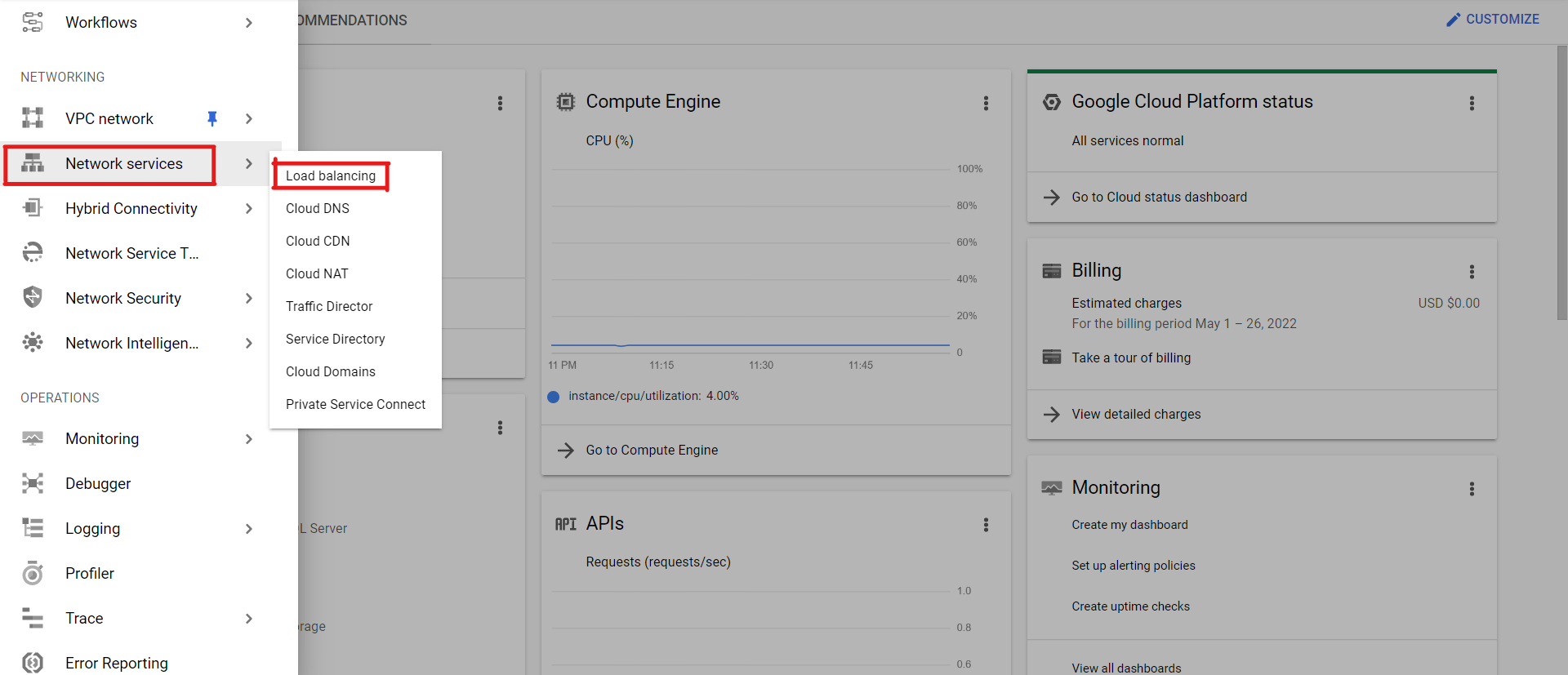Click instance/cpu/utilization legend dot
The height and width of the screenshot is (675, 1568).
pos(553,397)
